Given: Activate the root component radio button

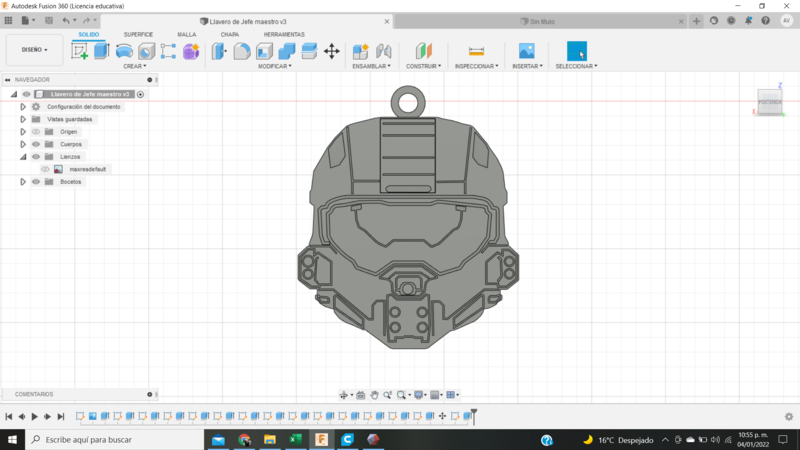Looking at the screenshot, I should (x=140, y=94).
